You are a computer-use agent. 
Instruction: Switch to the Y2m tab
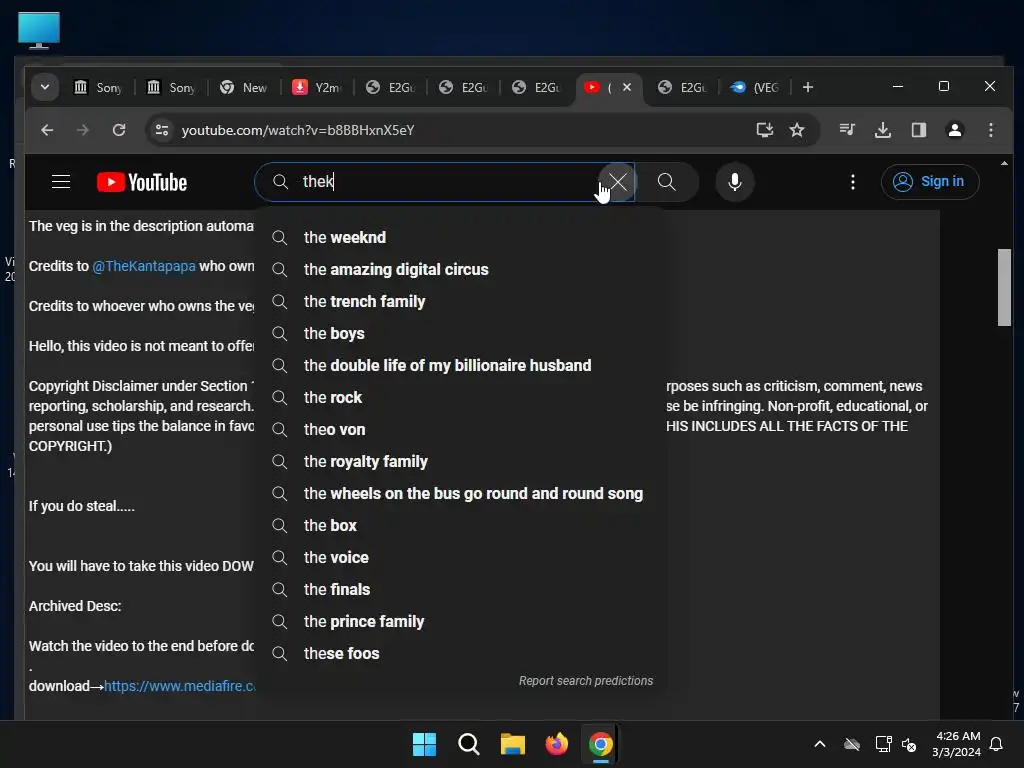317,87
